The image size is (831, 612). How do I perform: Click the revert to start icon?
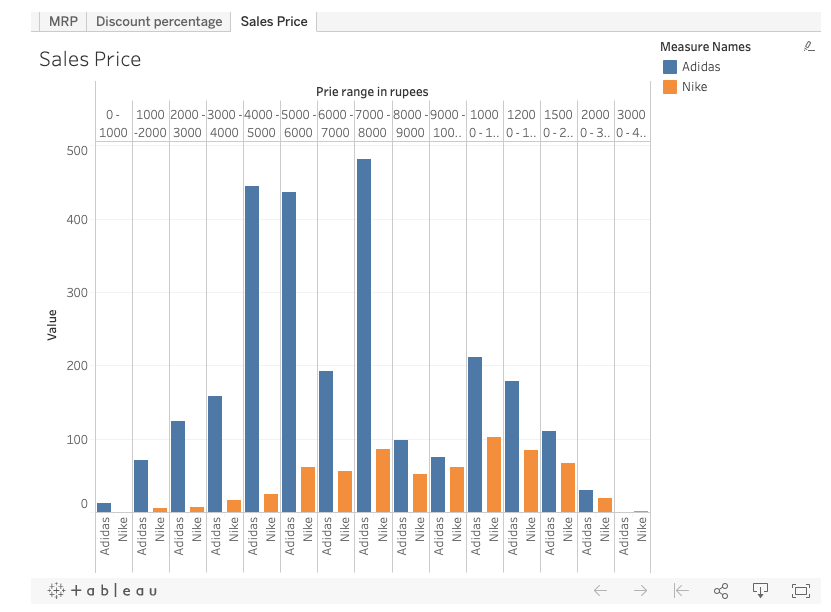tap(680, 590)
